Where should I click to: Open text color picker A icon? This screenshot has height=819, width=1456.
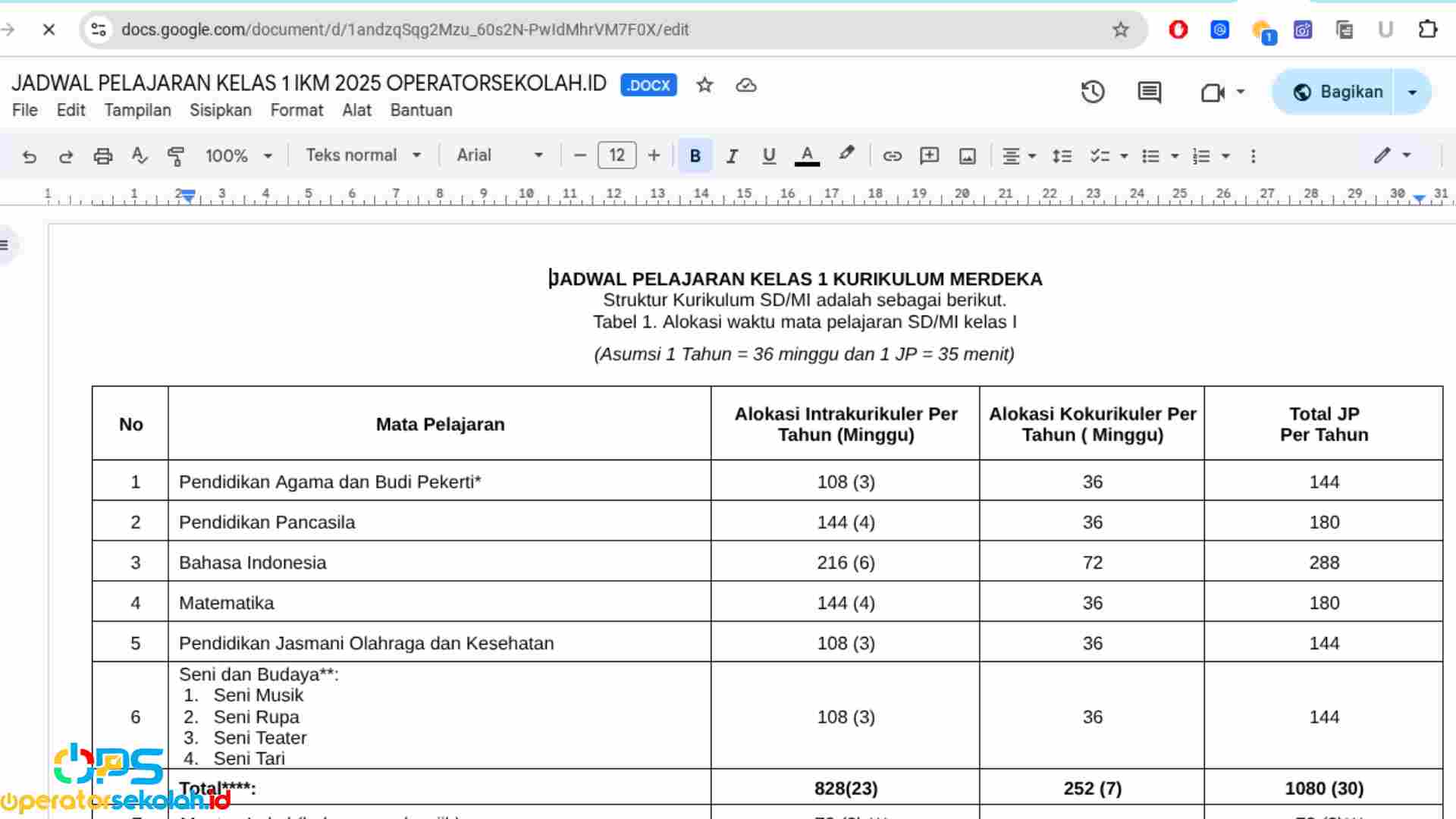pyautogui.click(x=807, y=156)
